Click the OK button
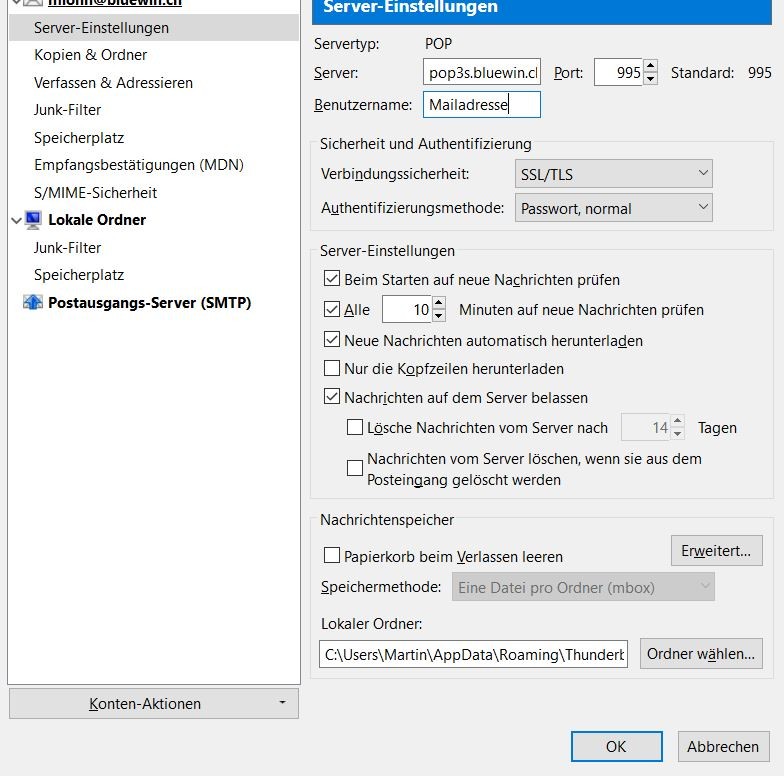The width and height of the screenshot is (784, 776). (x=616, y=746)
